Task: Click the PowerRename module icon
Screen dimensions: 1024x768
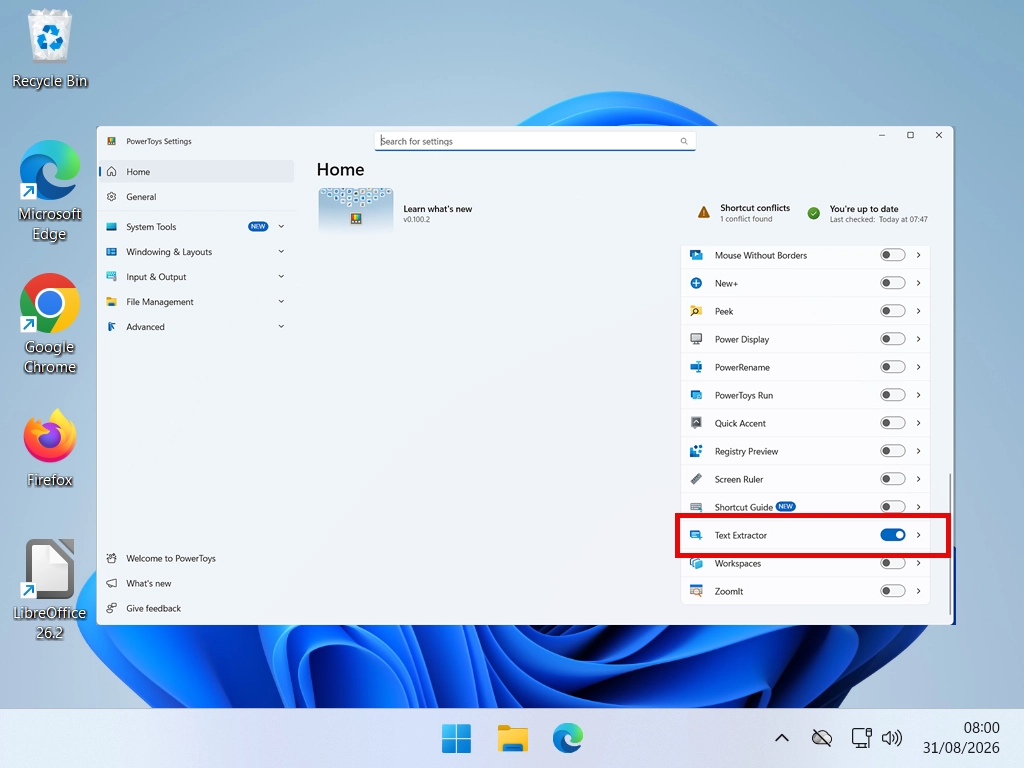Action: (696, 367)
